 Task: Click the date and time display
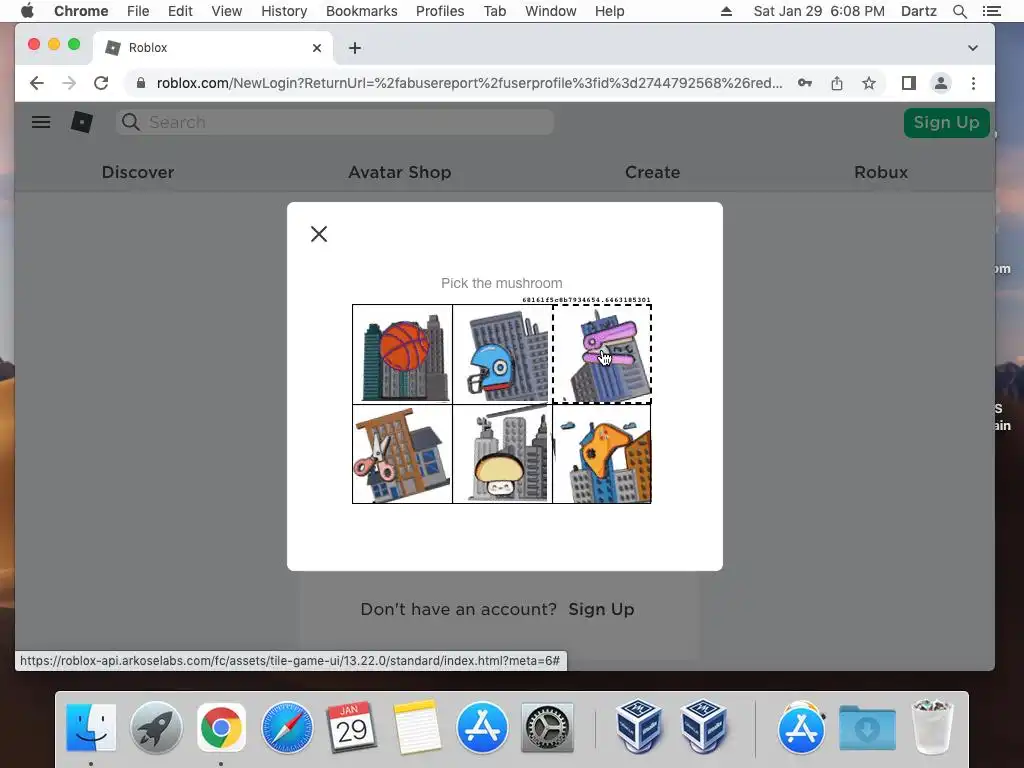[819, 11]
